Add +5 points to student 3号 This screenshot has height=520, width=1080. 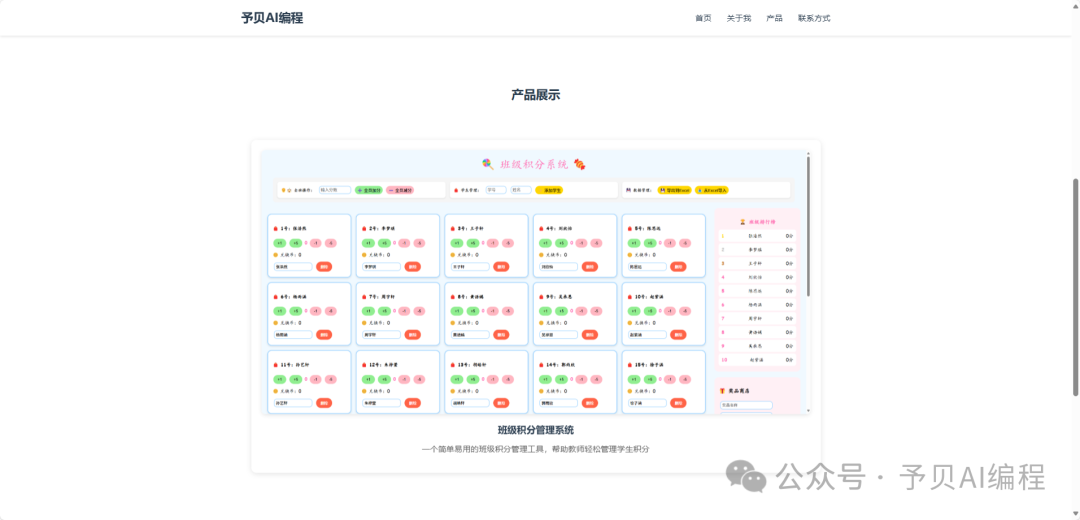[472, 243]
